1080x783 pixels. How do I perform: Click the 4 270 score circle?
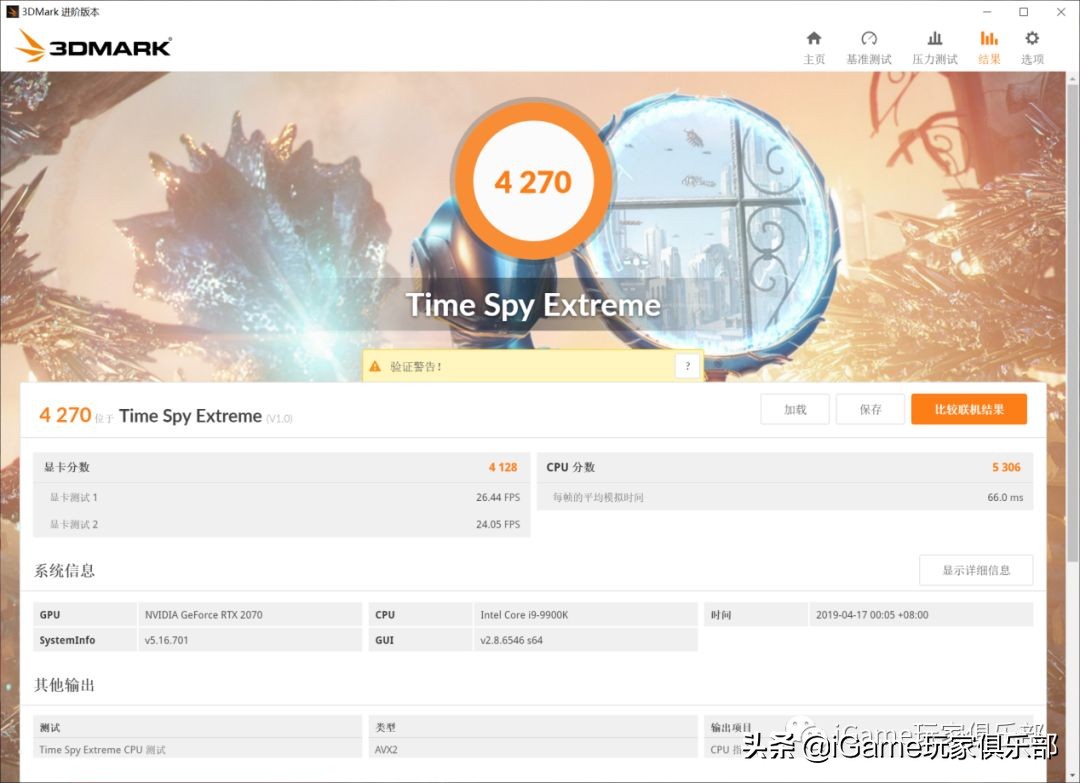pyautogui.click(x=532, y=182)
